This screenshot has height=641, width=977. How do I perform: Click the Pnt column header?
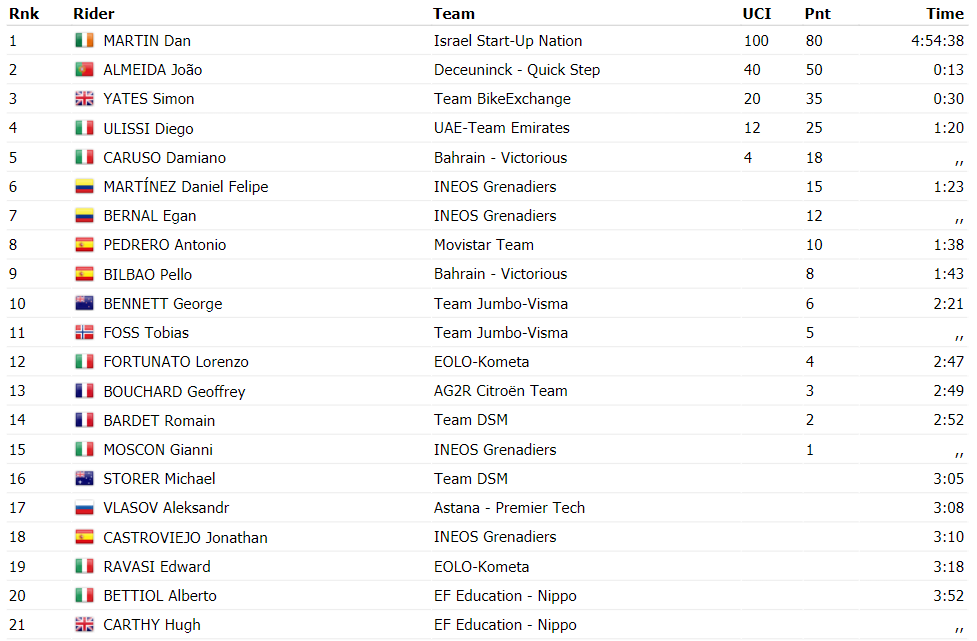tap(817, 14)
